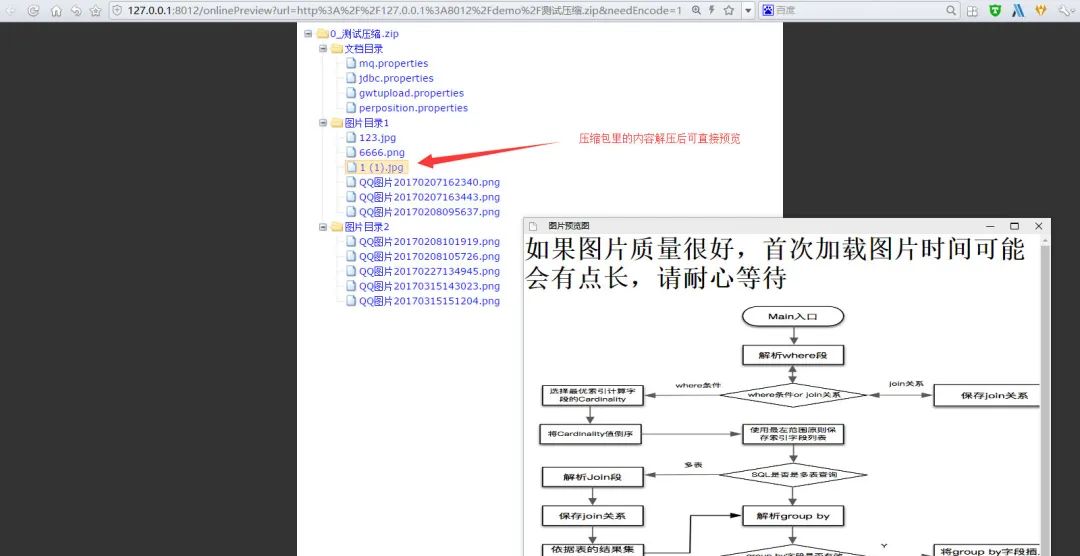Click the file icon of QQ图片20170207162340.png
Image resolution: width=1080 pixels, height=556 pixels.
pos(351,183)
